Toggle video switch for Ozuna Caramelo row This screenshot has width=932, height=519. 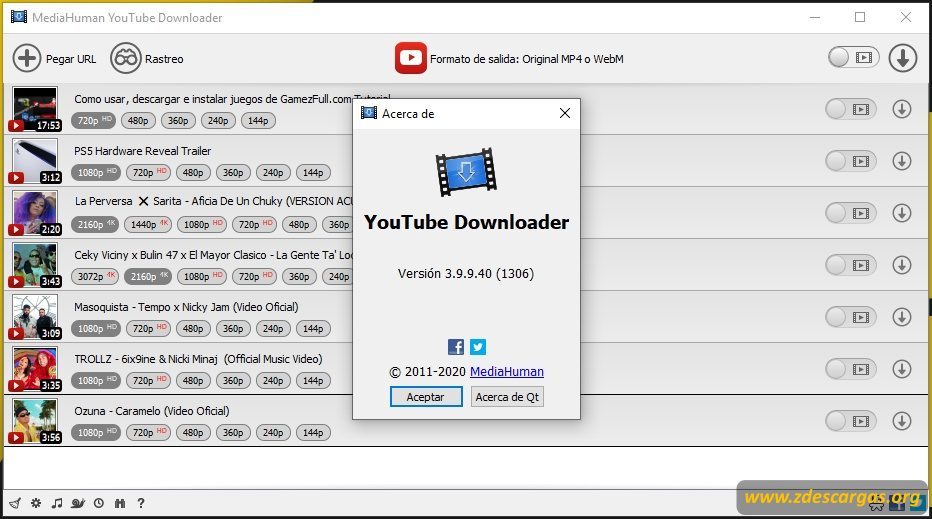(851, 421)
